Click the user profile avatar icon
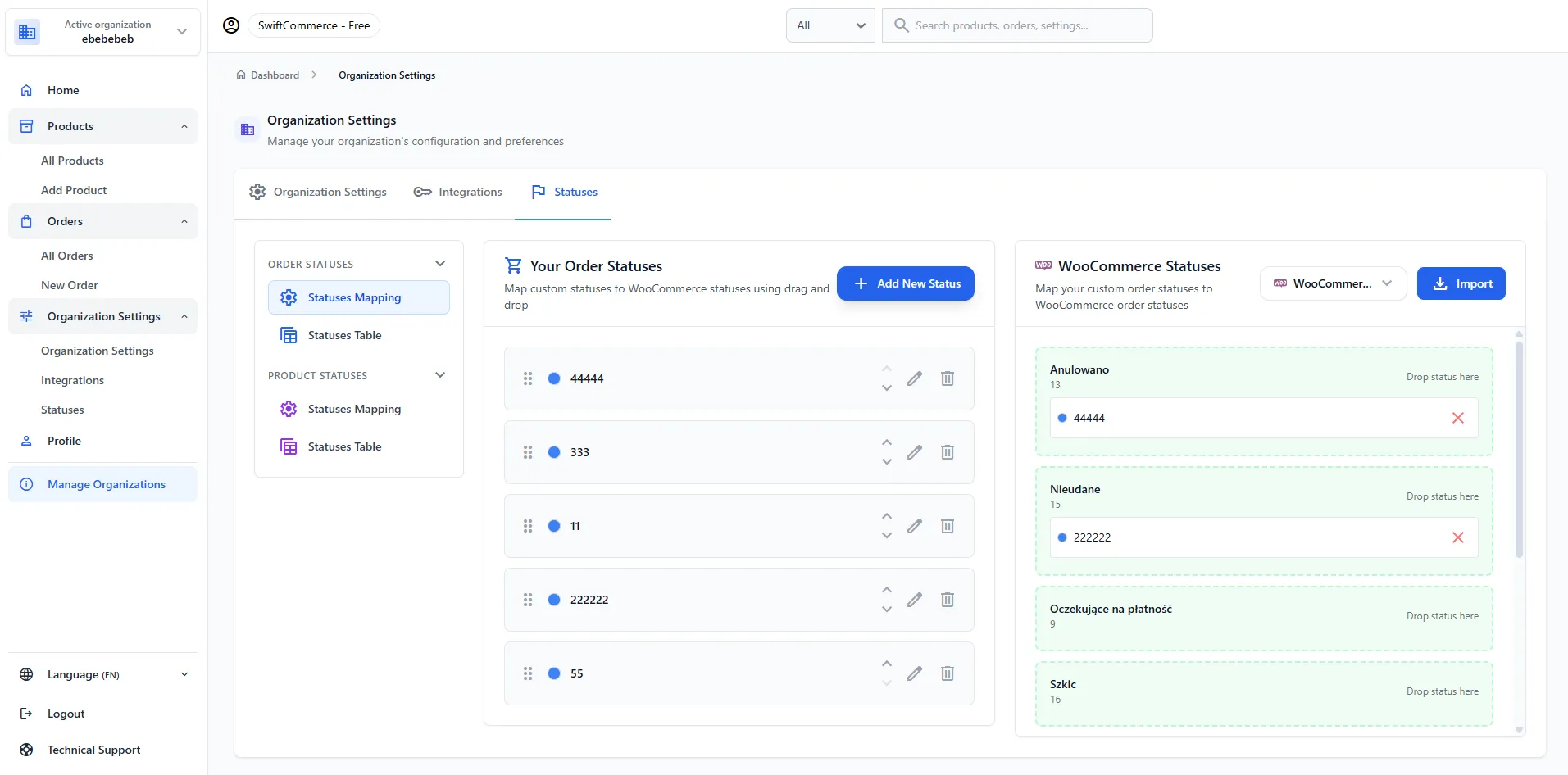 231,25
